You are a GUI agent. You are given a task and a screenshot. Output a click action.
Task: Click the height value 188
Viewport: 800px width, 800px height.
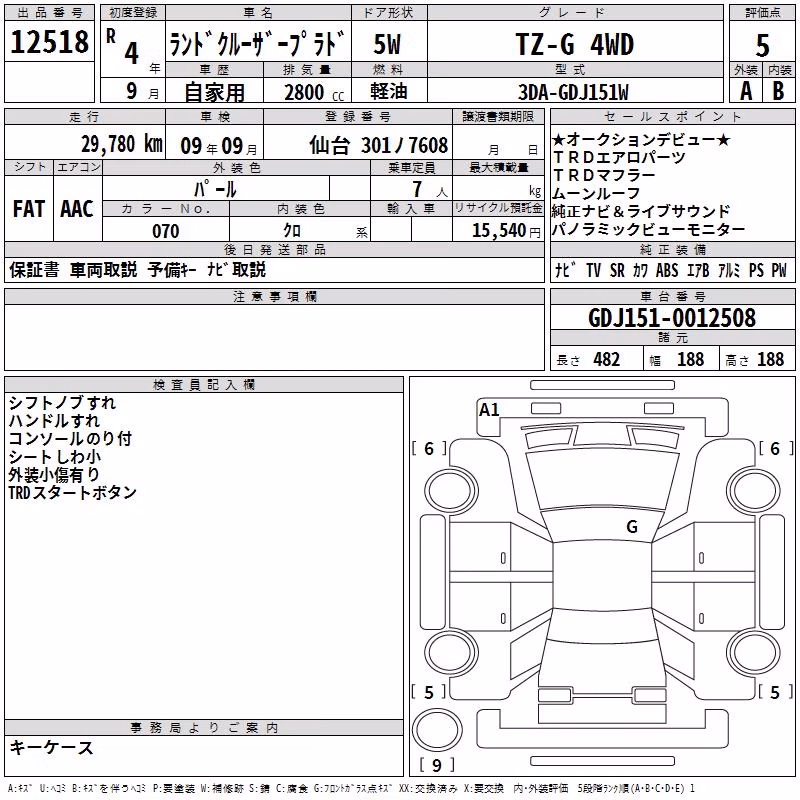point(770,360)
